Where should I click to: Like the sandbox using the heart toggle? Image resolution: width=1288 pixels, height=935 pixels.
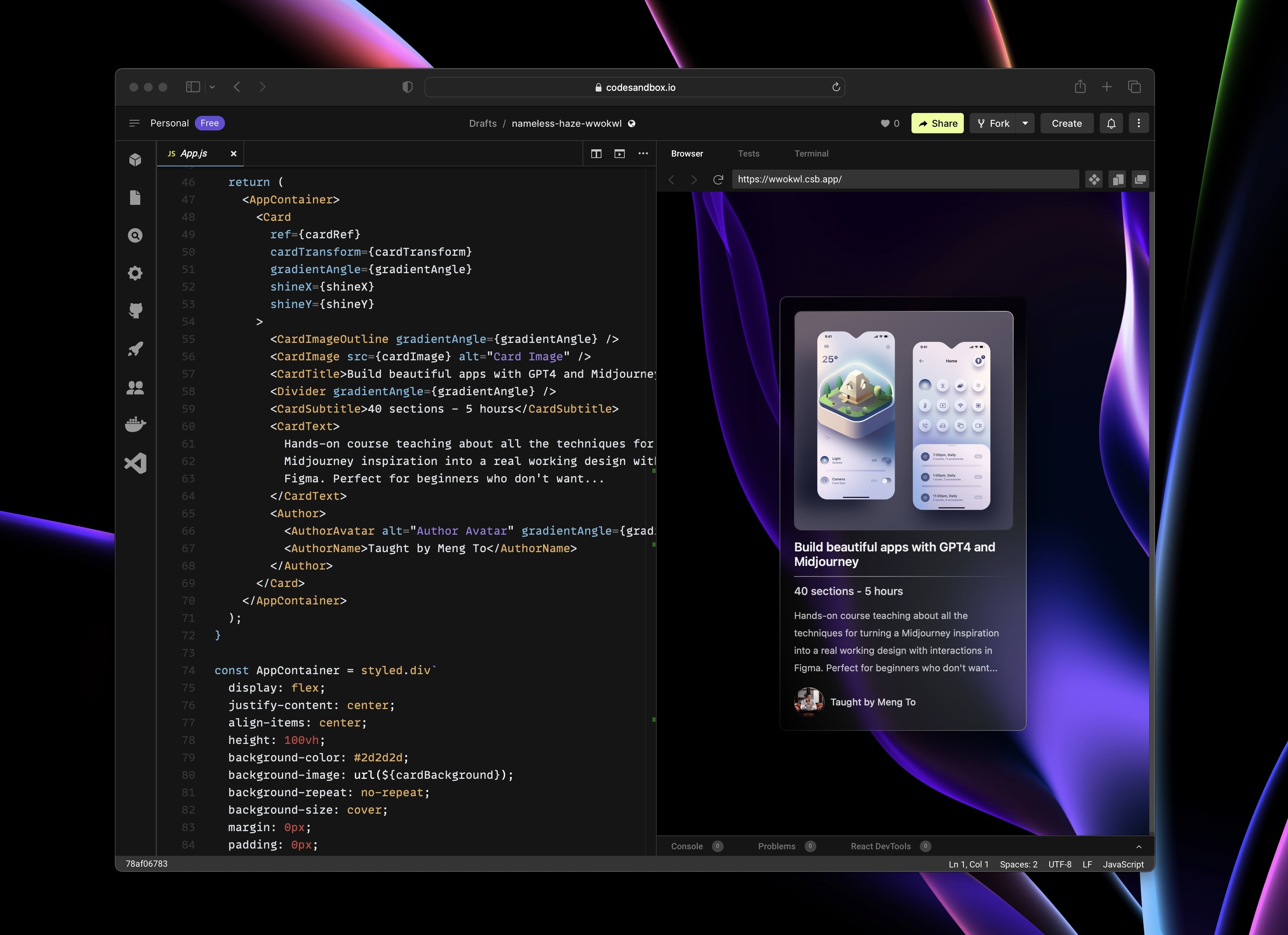click(886, 123)
